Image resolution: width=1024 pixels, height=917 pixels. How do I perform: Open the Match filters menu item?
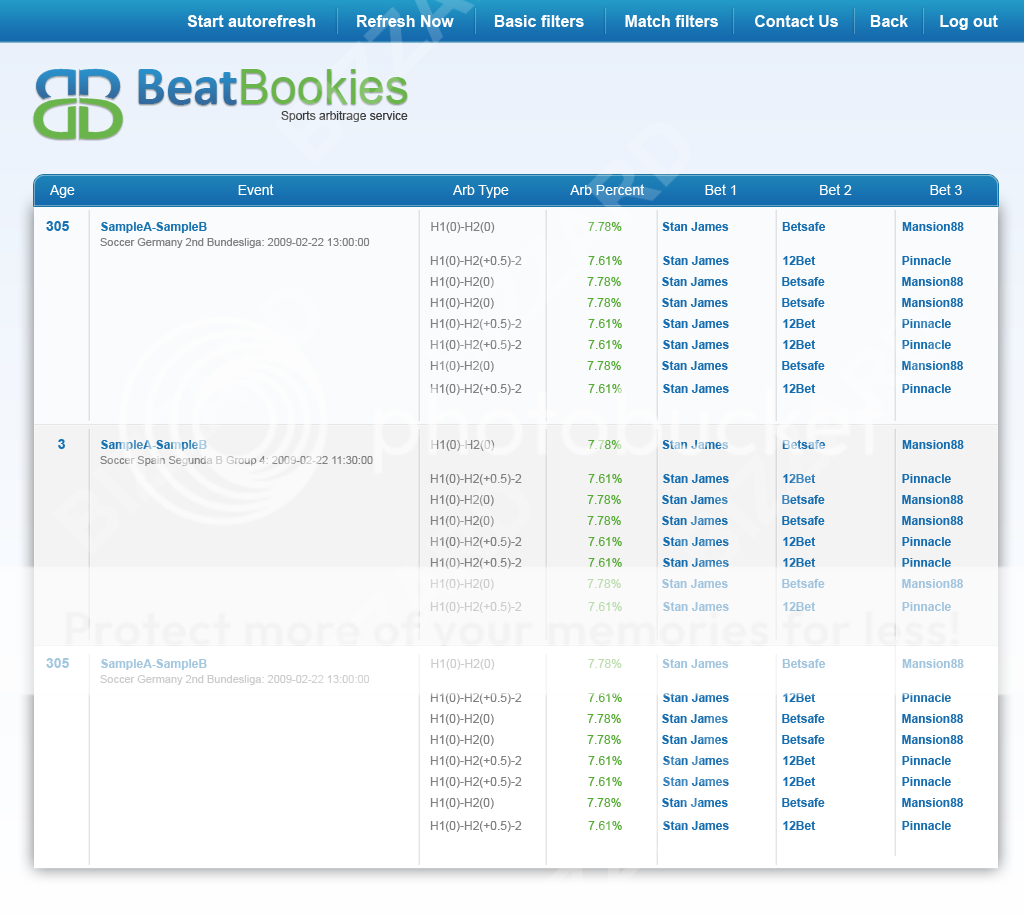[x=671, y=22]
